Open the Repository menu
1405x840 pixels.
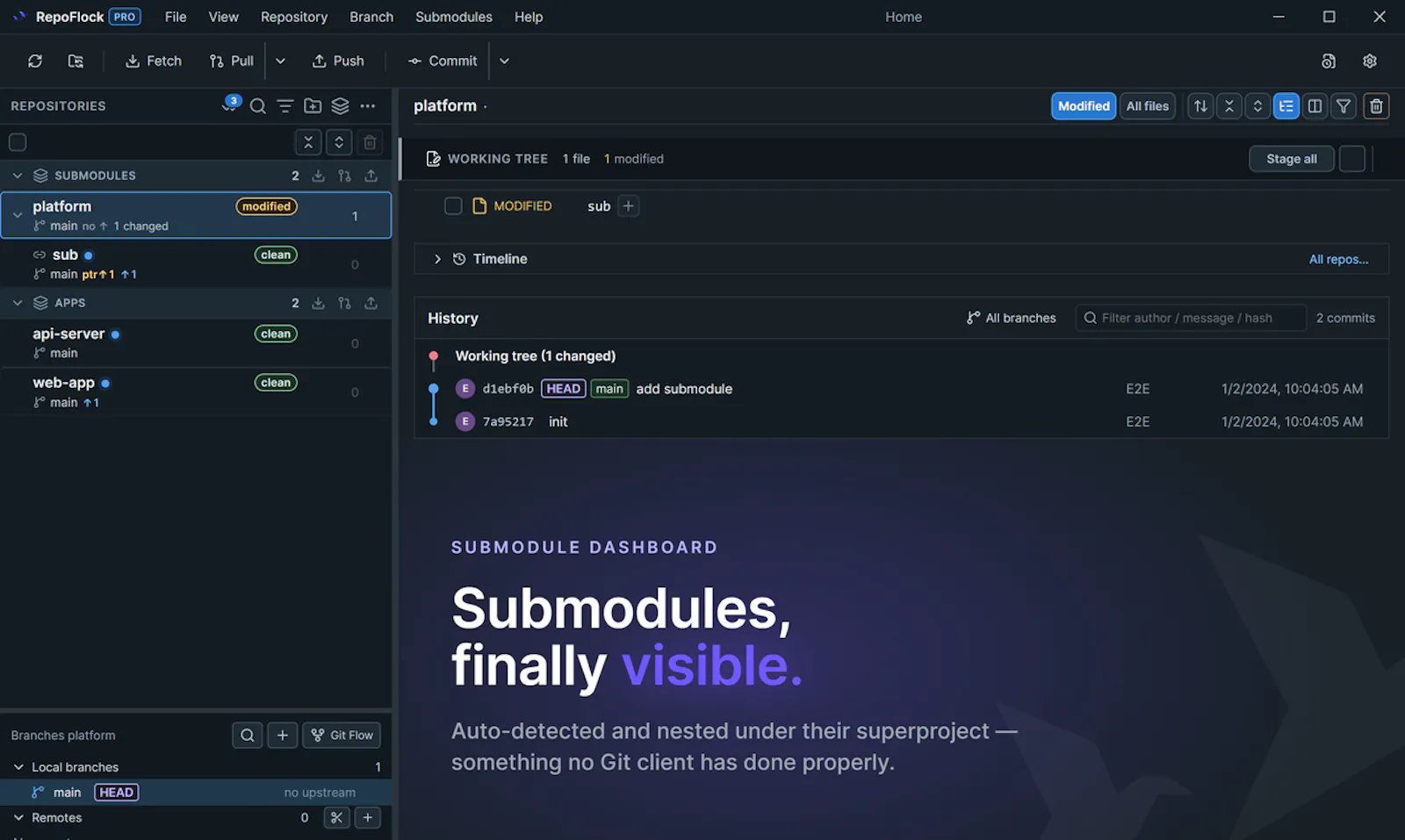point(294,17)
